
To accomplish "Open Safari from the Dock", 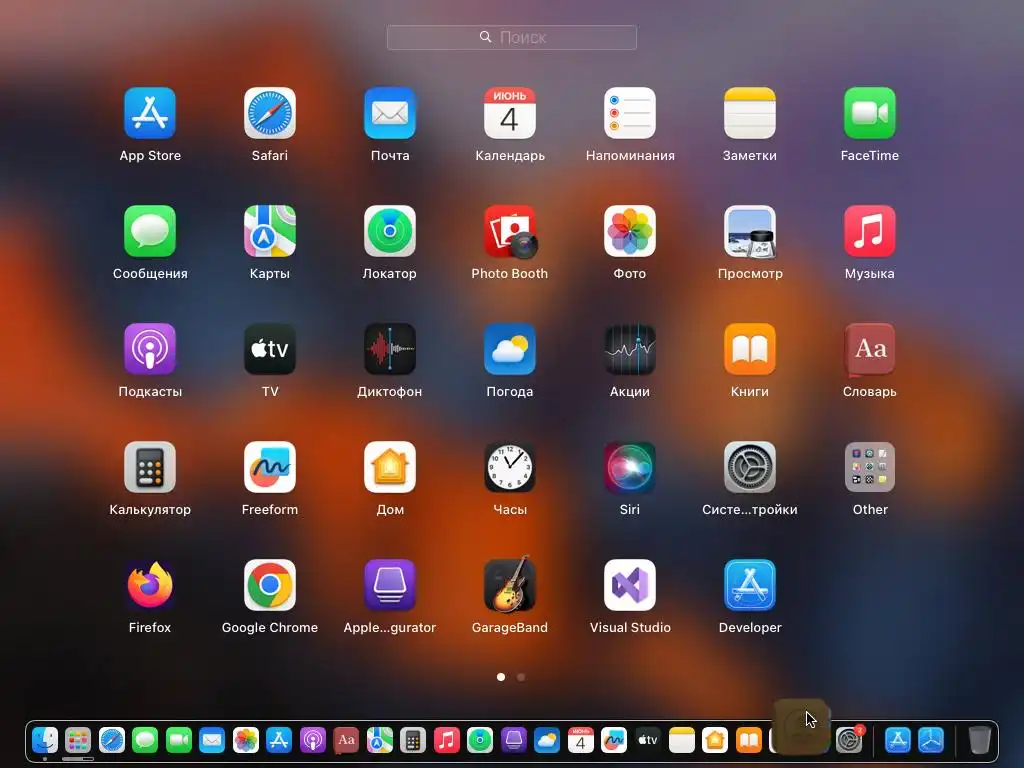I will pyautogui.click(x=112, y=741).
